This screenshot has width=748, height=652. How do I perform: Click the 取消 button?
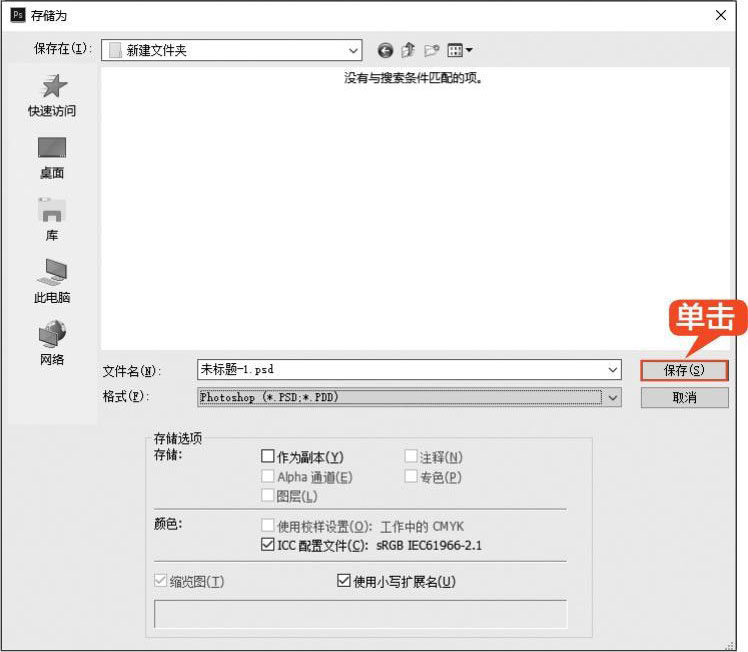click(x=685, y=397)
